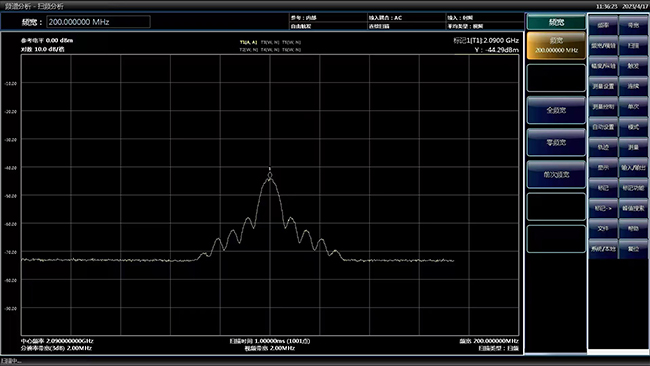Open the 标记 (marker) menu
Screen dimensions: 650x366
tap(603, 188)
